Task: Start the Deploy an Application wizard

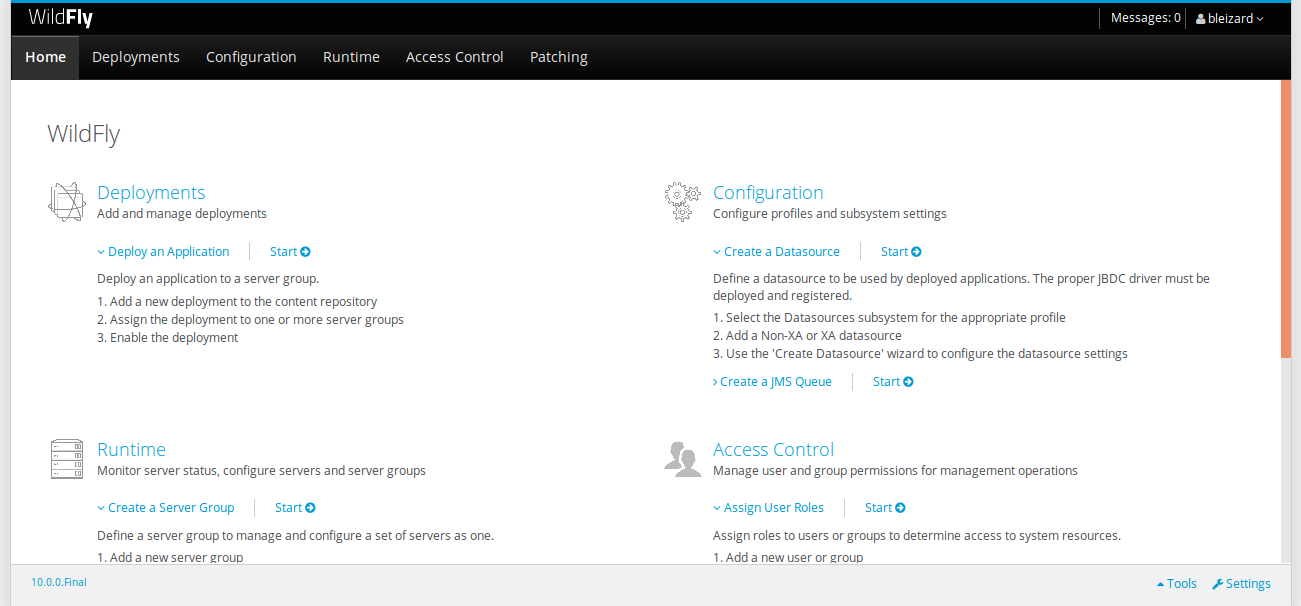Action: click(x=290, y=252)
